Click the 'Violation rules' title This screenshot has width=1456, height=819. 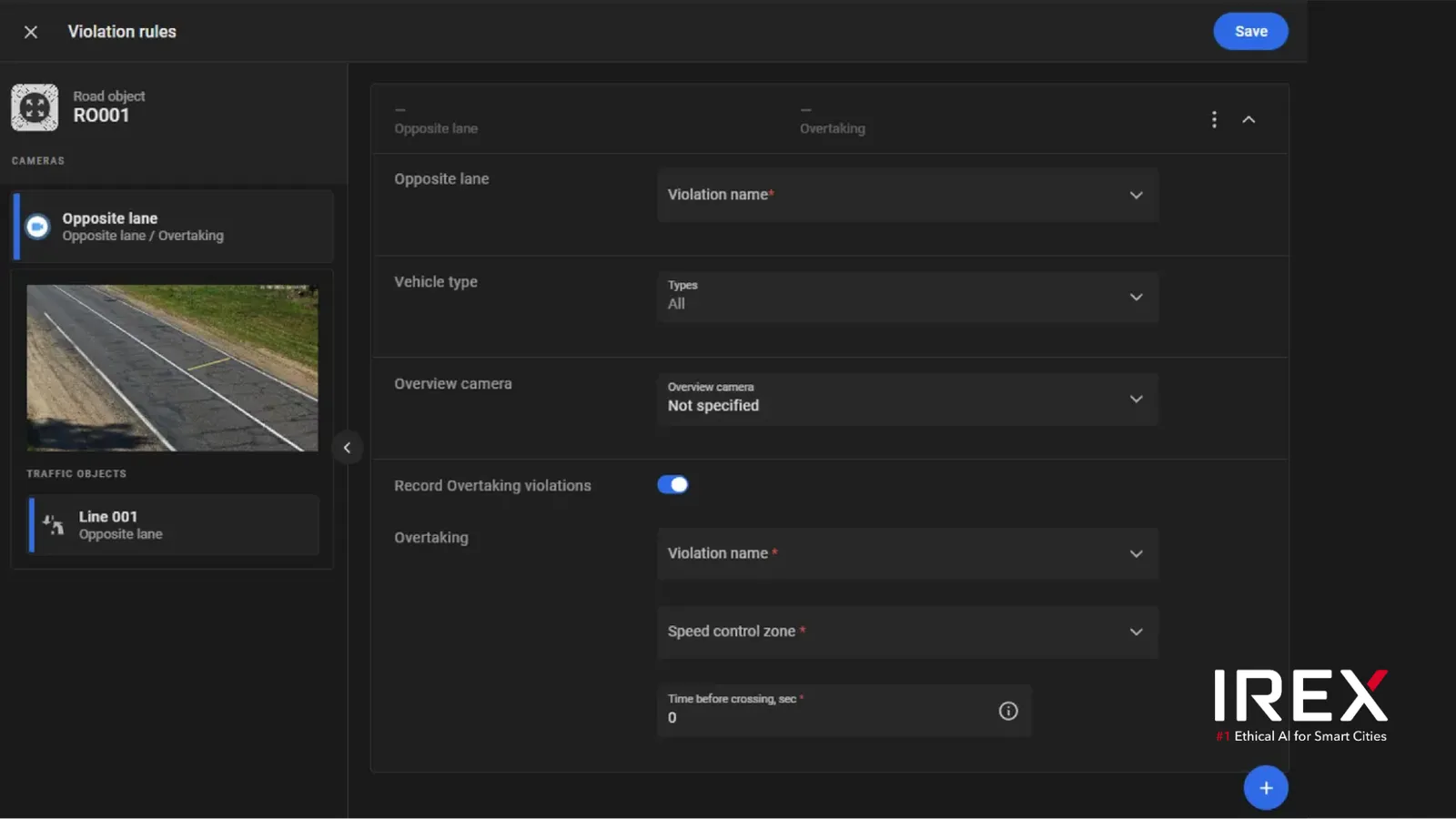pos(122,31)
